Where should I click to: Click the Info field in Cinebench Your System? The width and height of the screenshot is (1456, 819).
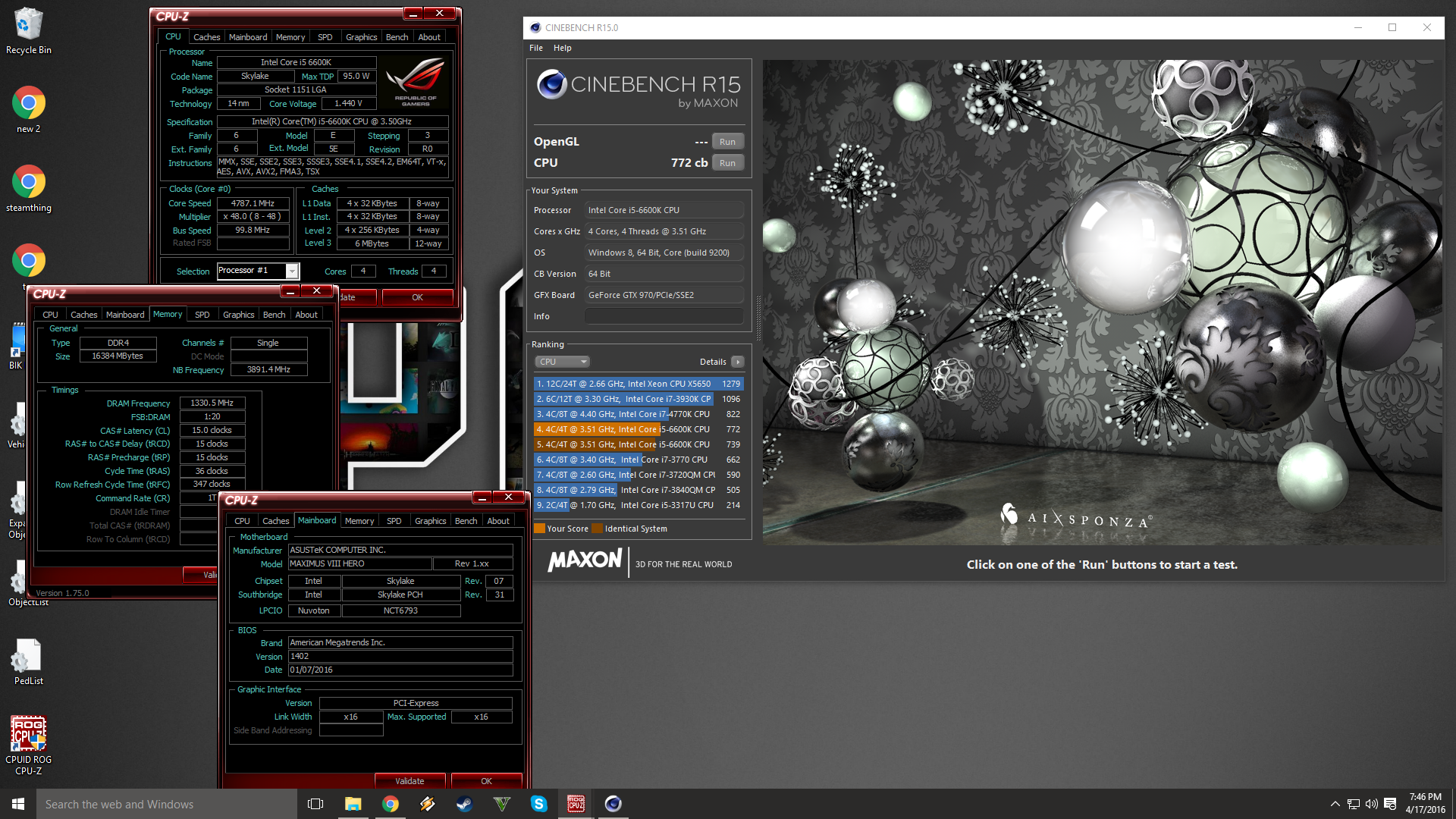coord(664,316)
